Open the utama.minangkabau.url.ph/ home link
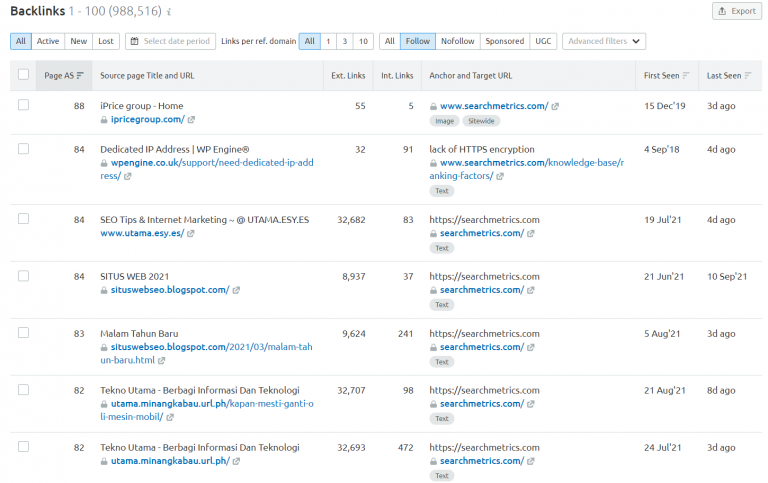 [x=170, y=460]
